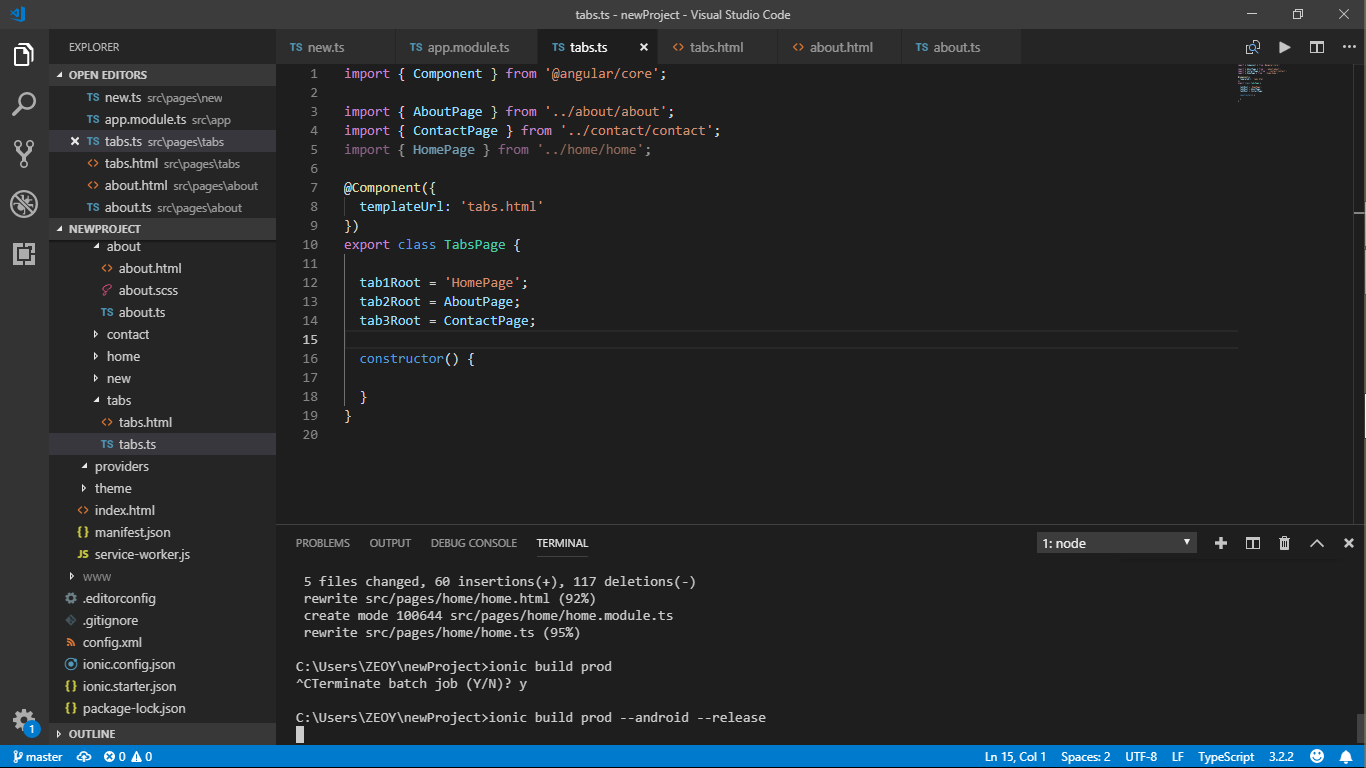Click the open changes icon in editor toolbar
1366x768 pixels.
tap(1252, 47)
